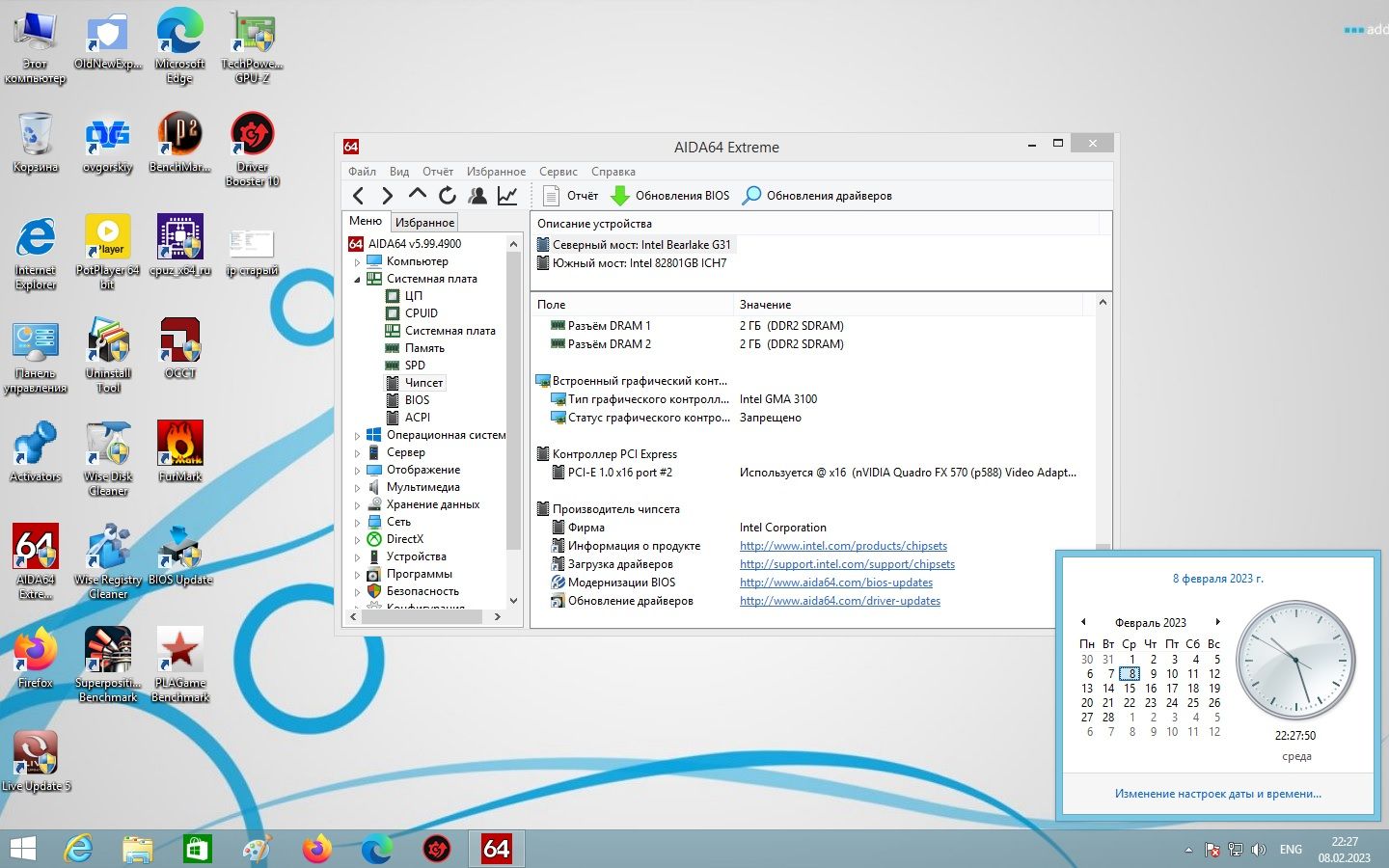Open TechPowerUp GPU-Z shortcut
Screen dimensions: 1389x868
click(253, 45)
